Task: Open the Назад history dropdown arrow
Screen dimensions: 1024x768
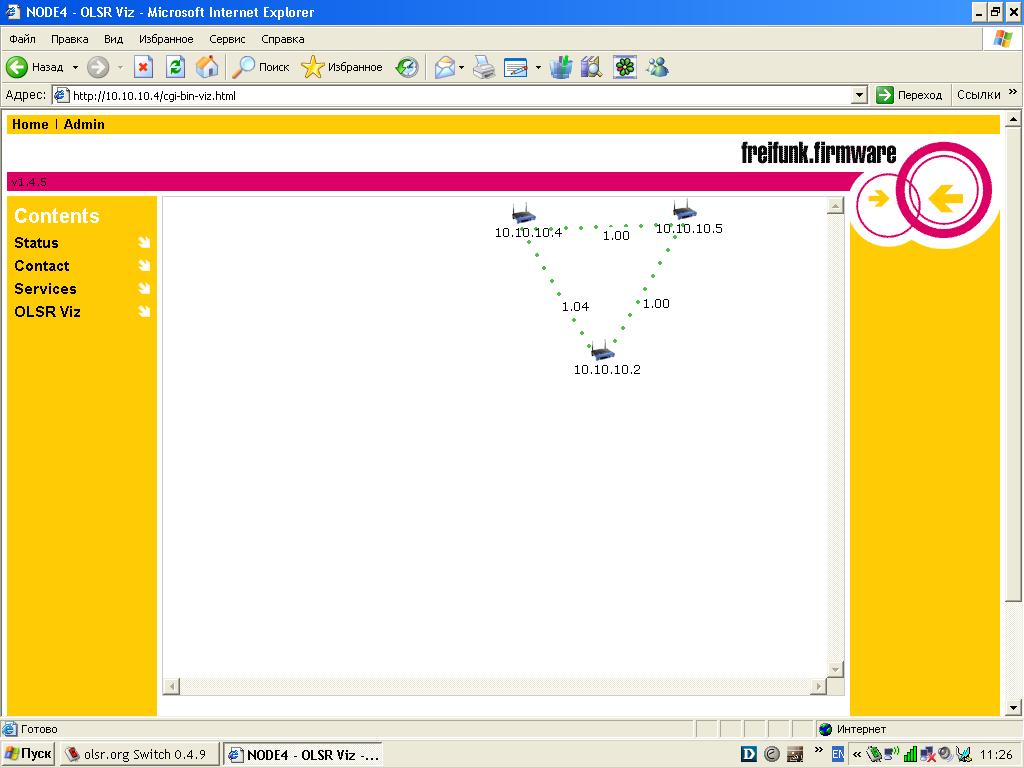Action: click(75, 67)
